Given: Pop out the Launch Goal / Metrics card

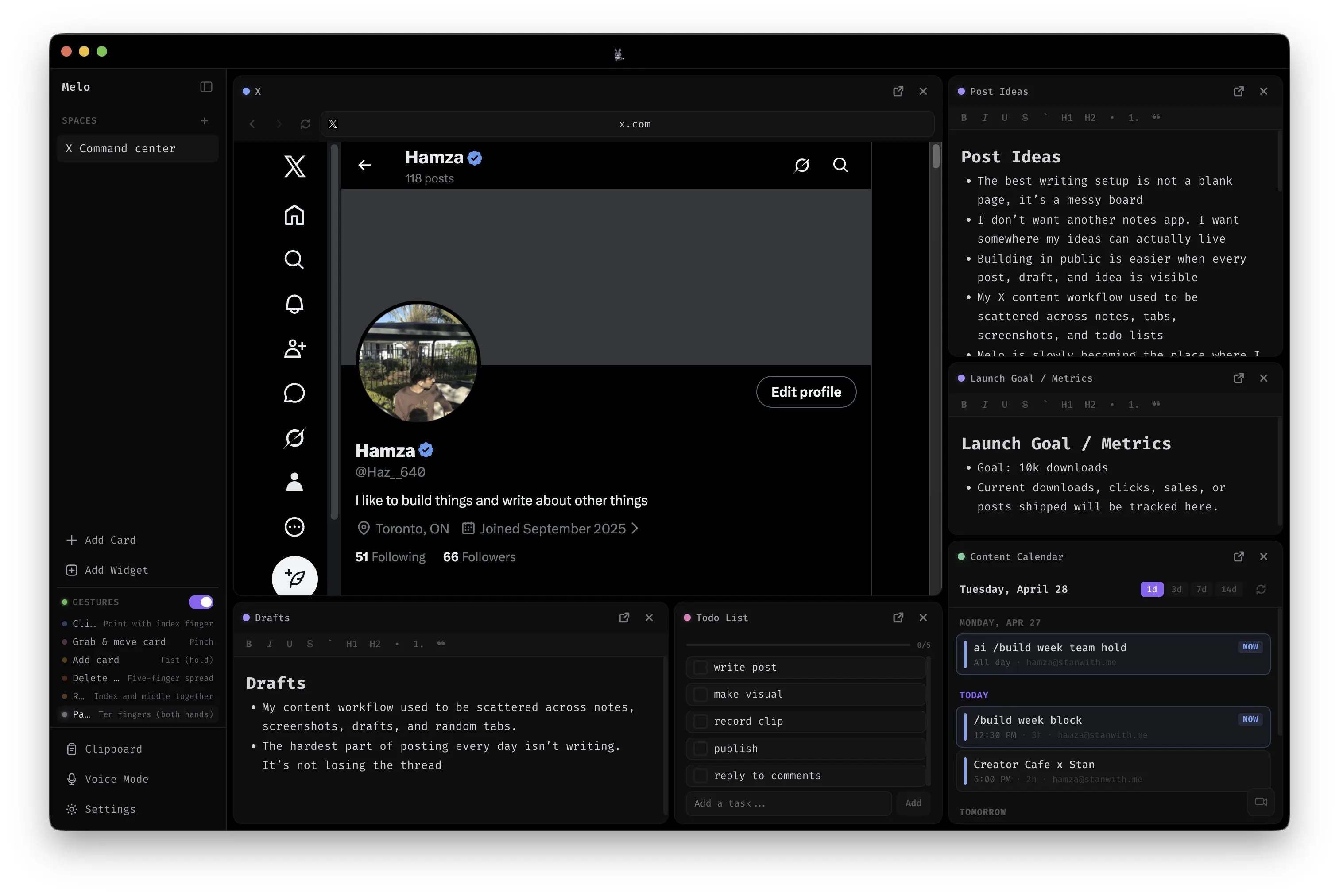Looking at the screenshot, I should click(1238, 378).
